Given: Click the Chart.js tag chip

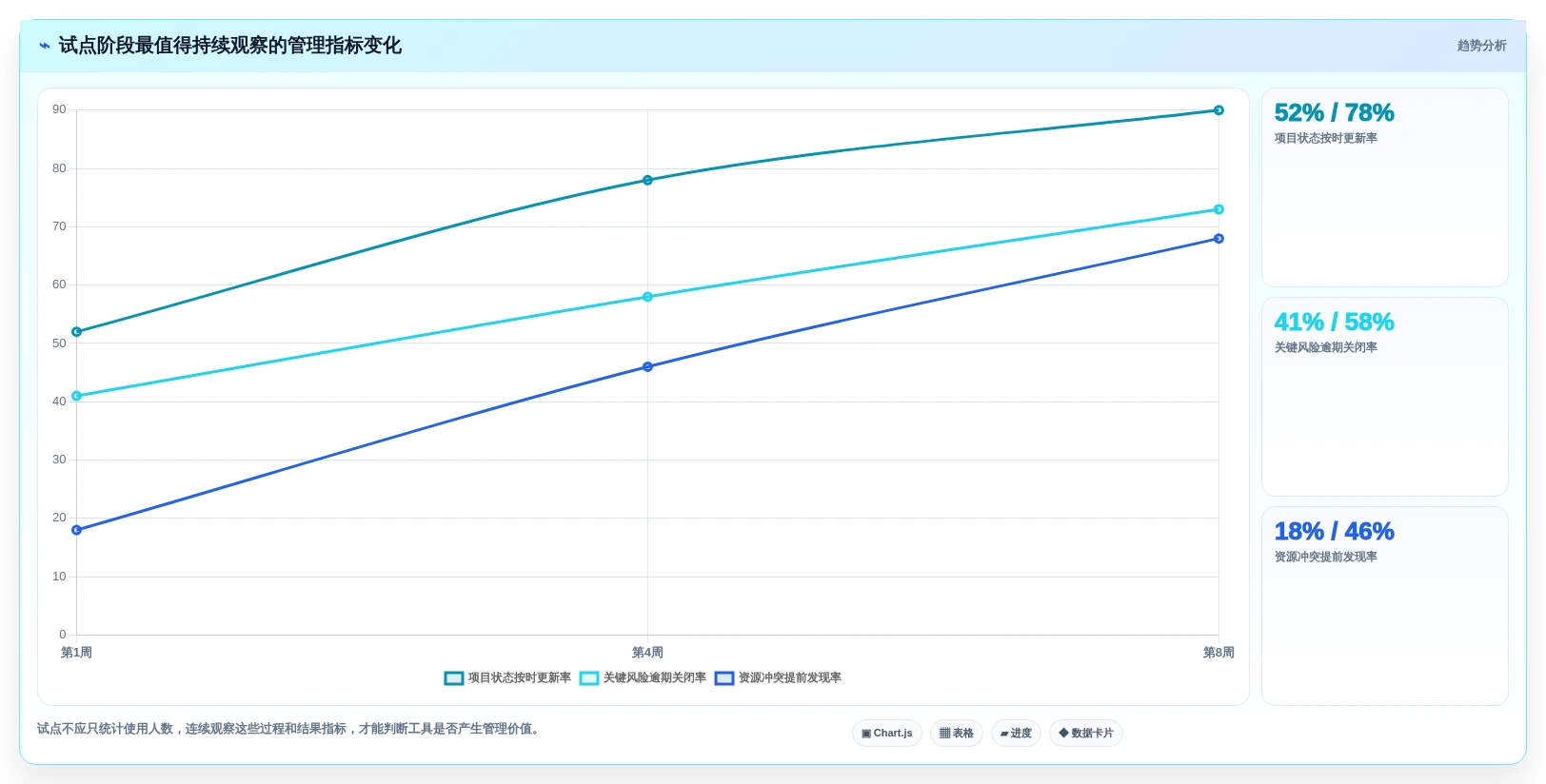Looking at the screenshot, I should pyautogui.click(x=887, y=734).
